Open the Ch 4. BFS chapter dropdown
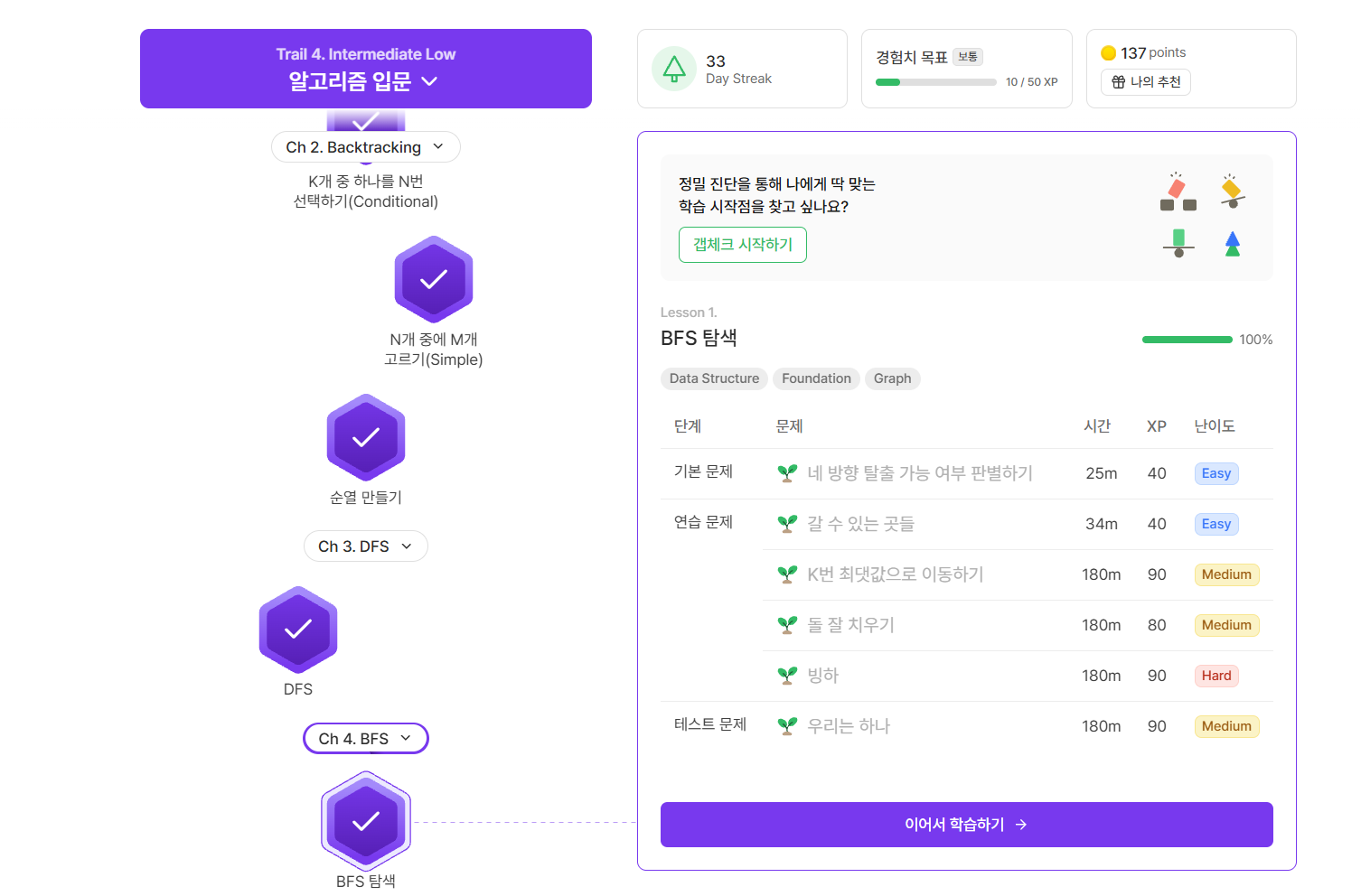 (366, 738)
